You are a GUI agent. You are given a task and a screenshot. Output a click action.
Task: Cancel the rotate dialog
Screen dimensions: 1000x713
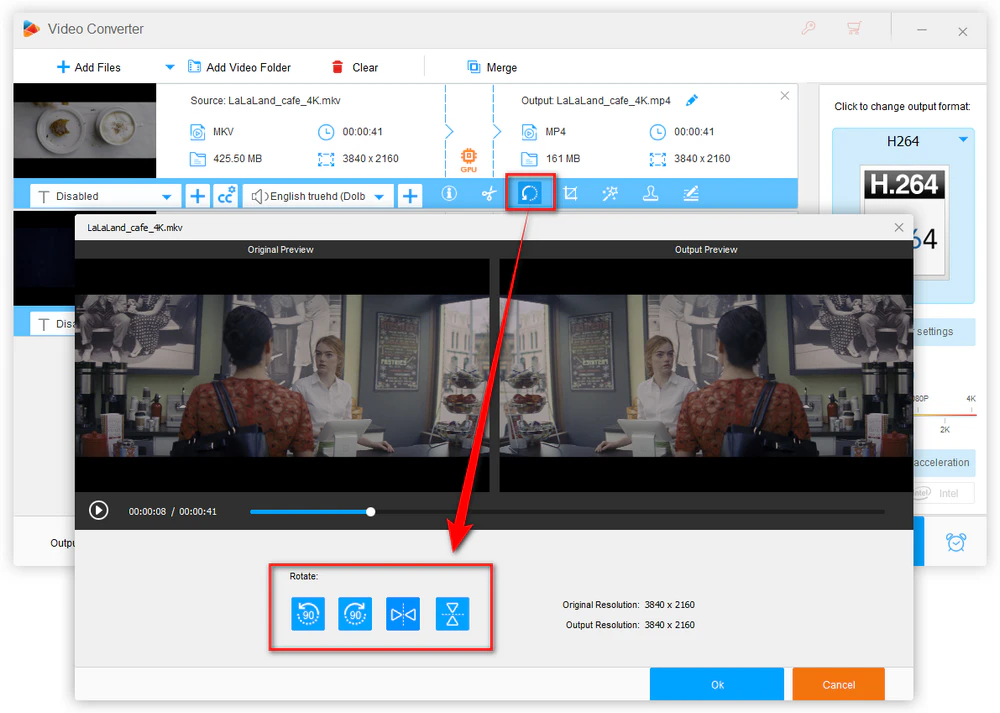[x=838, y=684]
